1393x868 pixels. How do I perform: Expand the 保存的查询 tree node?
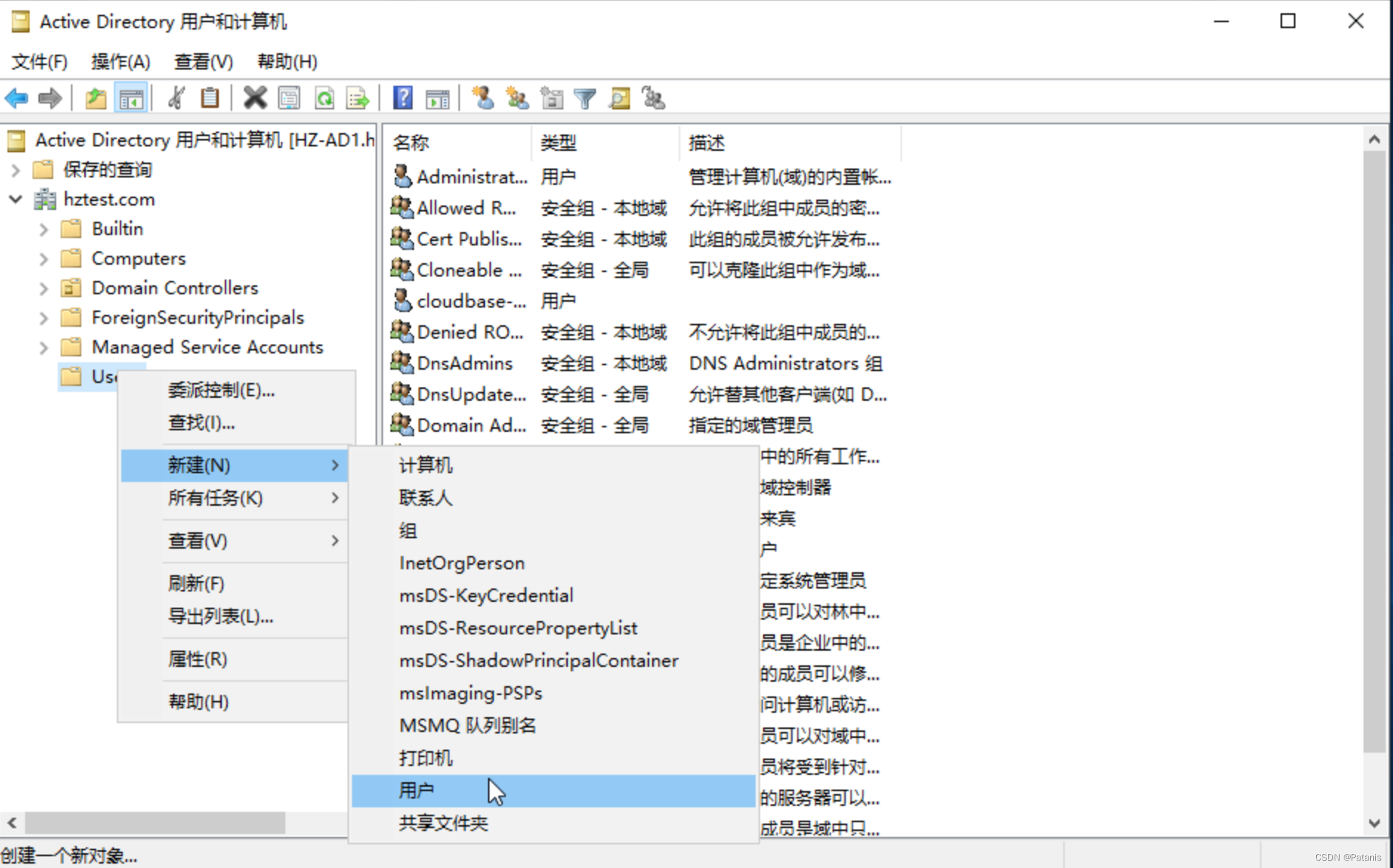coord(16,170)
